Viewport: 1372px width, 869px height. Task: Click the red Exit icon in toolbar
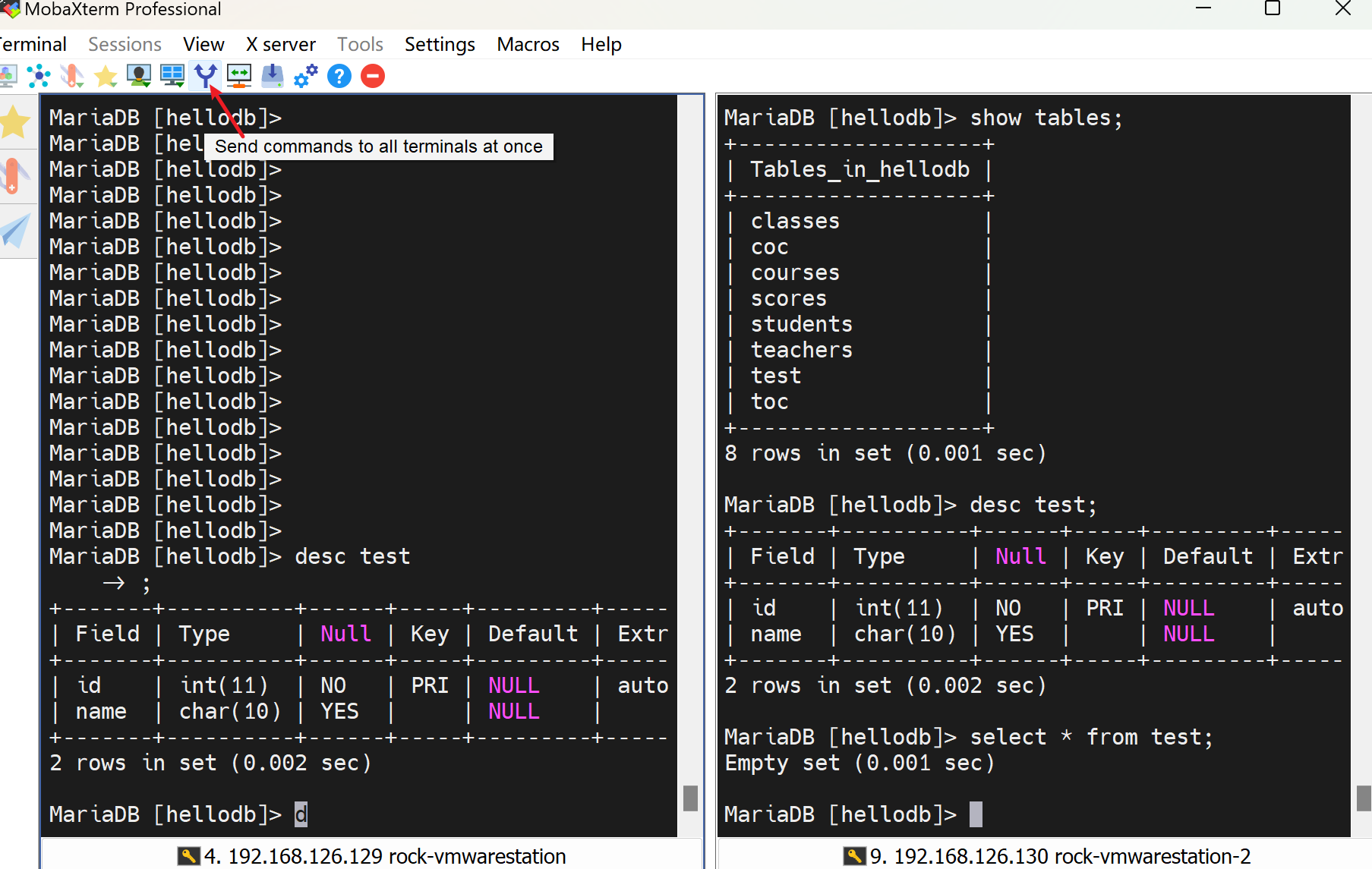point(372,76)
